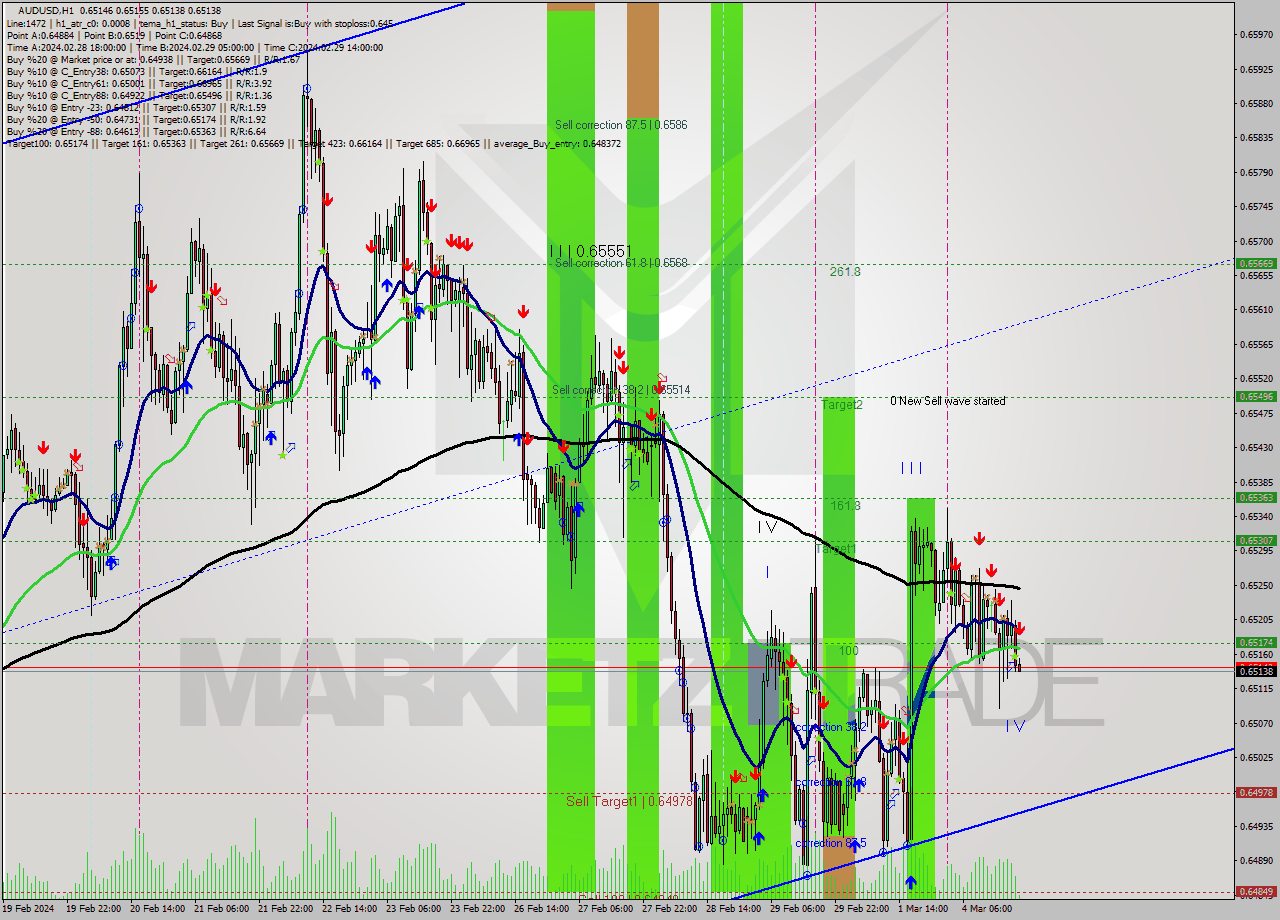Viewport: 1280px width, 920px height.
Task: Click the 0.64978 red price tag
Action: 1255,792
